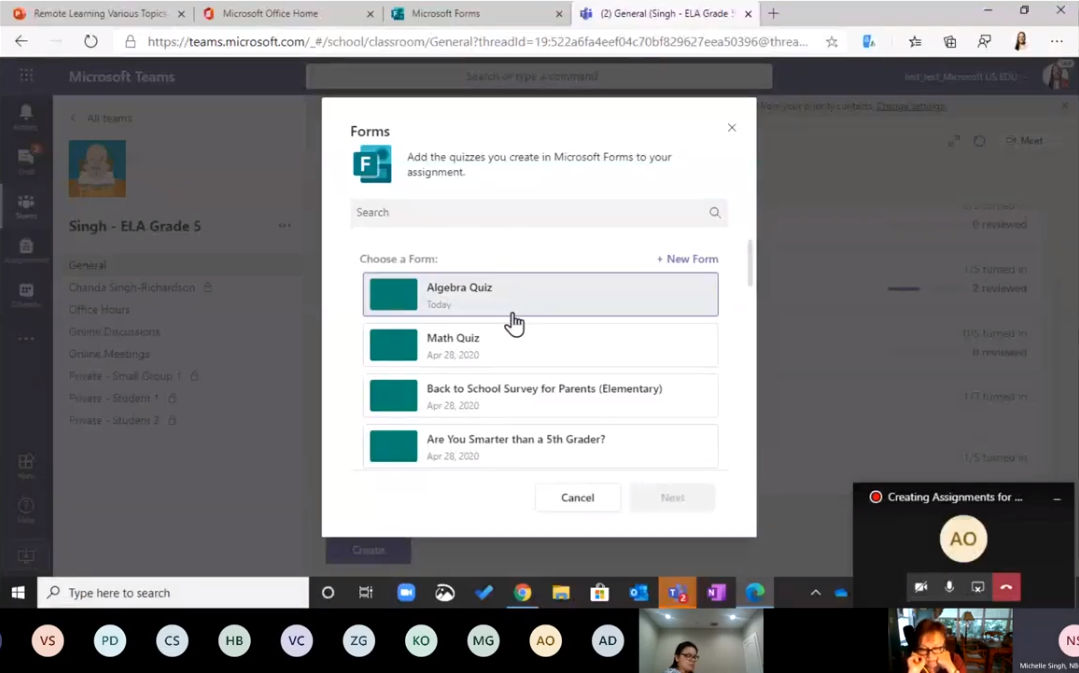This screenshot has height=673, width=1079.
Task: Go back in the browser
Action: (x=21, y=41)
